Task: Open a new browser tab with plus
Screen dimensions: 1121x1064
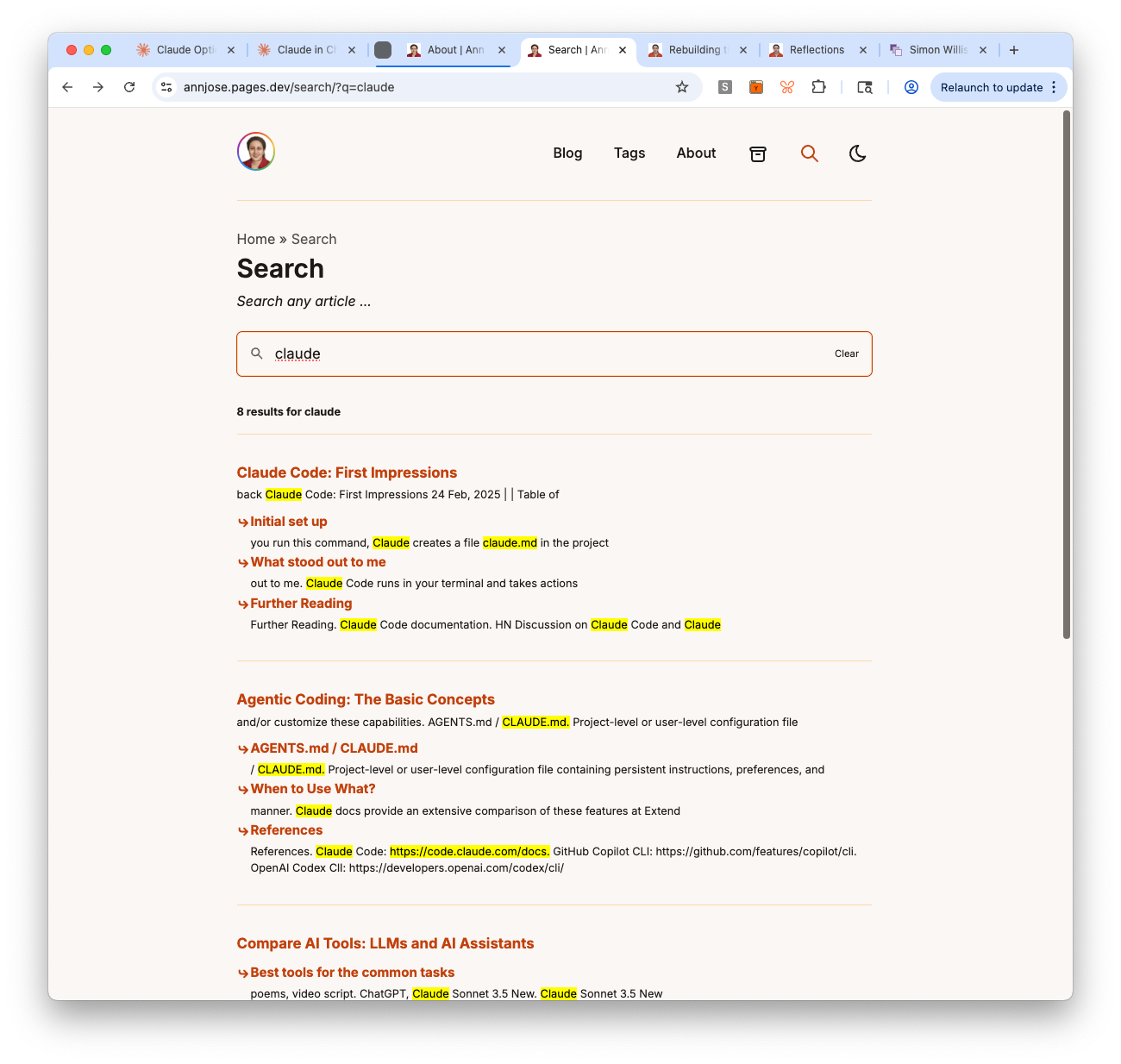Action: (1014, 50)
